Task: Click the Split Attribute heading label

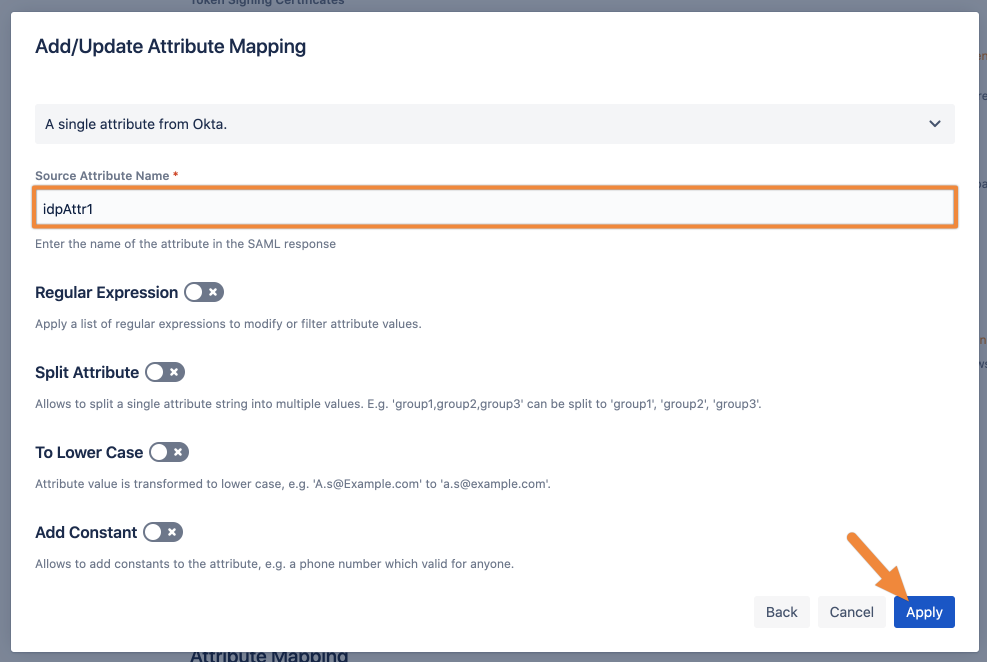Action: pos(87,372)
